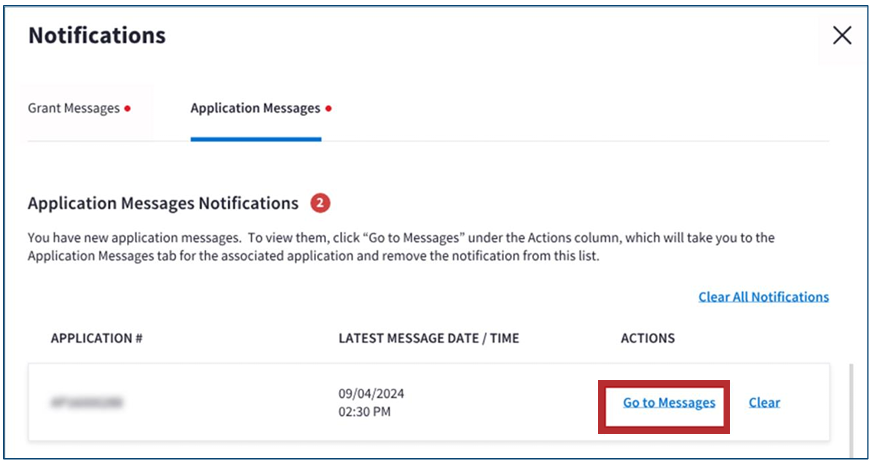Close the Notifications panel with the X
Image resolution: width=875 pixels, height=464 pixels.
point(842,36)
